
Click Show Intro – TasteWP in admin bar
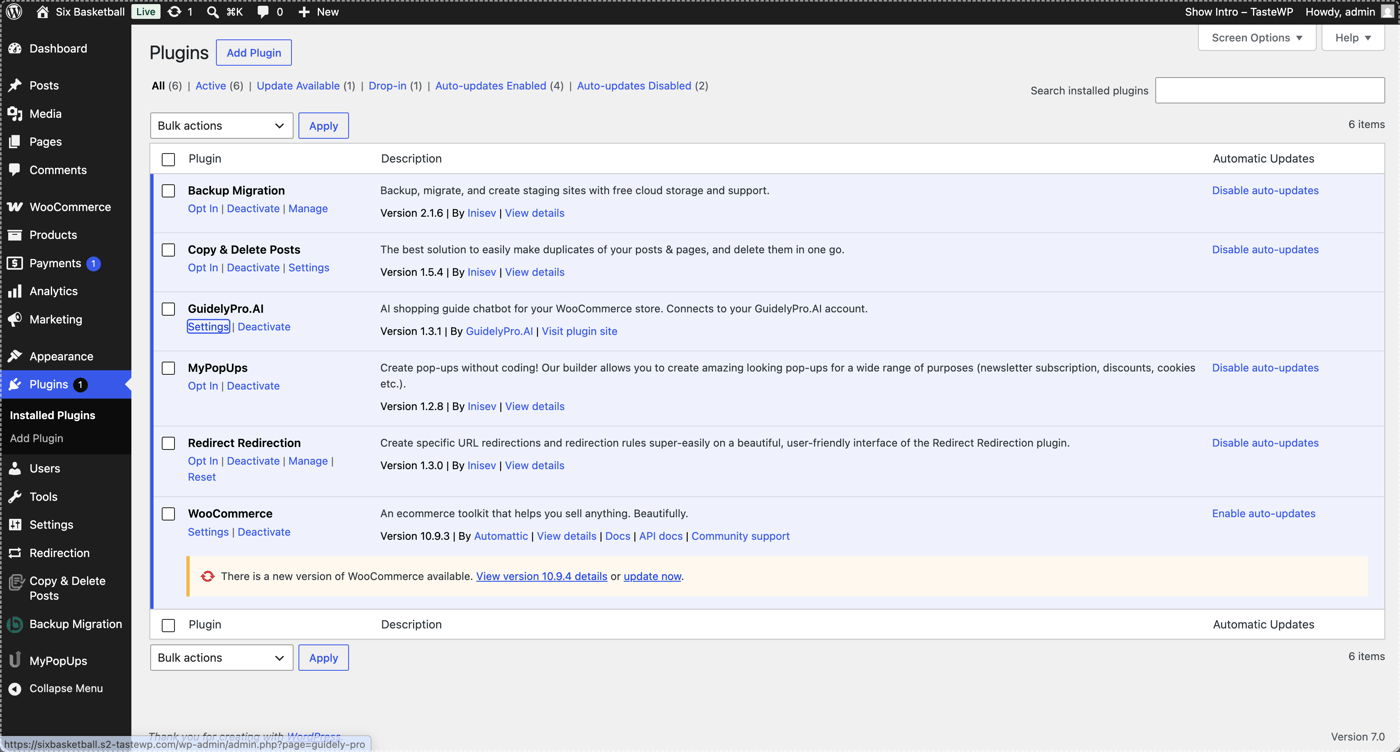pos(1238,12)
